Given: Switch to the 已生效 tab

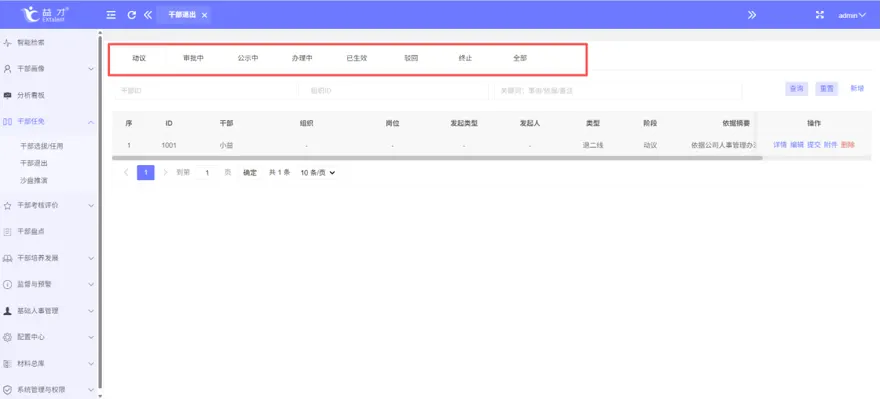Looking at the screenshot, I should point(357,58).
